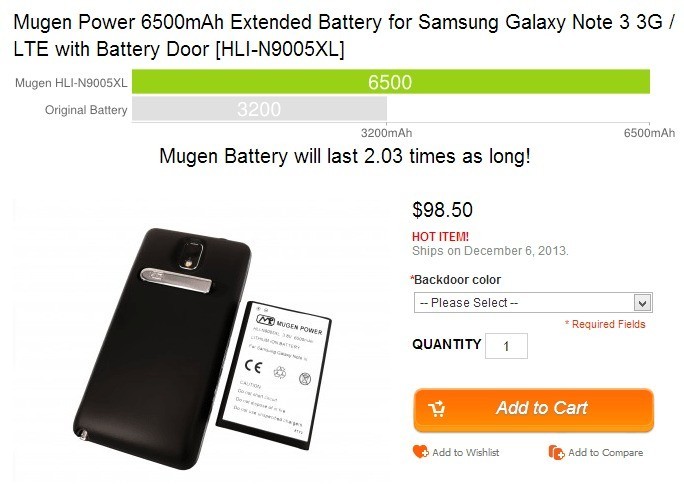Screen dimensions: 684x487
Task: Click the green 6500 Mugen capacity bar
Action: tap(391, 82)
